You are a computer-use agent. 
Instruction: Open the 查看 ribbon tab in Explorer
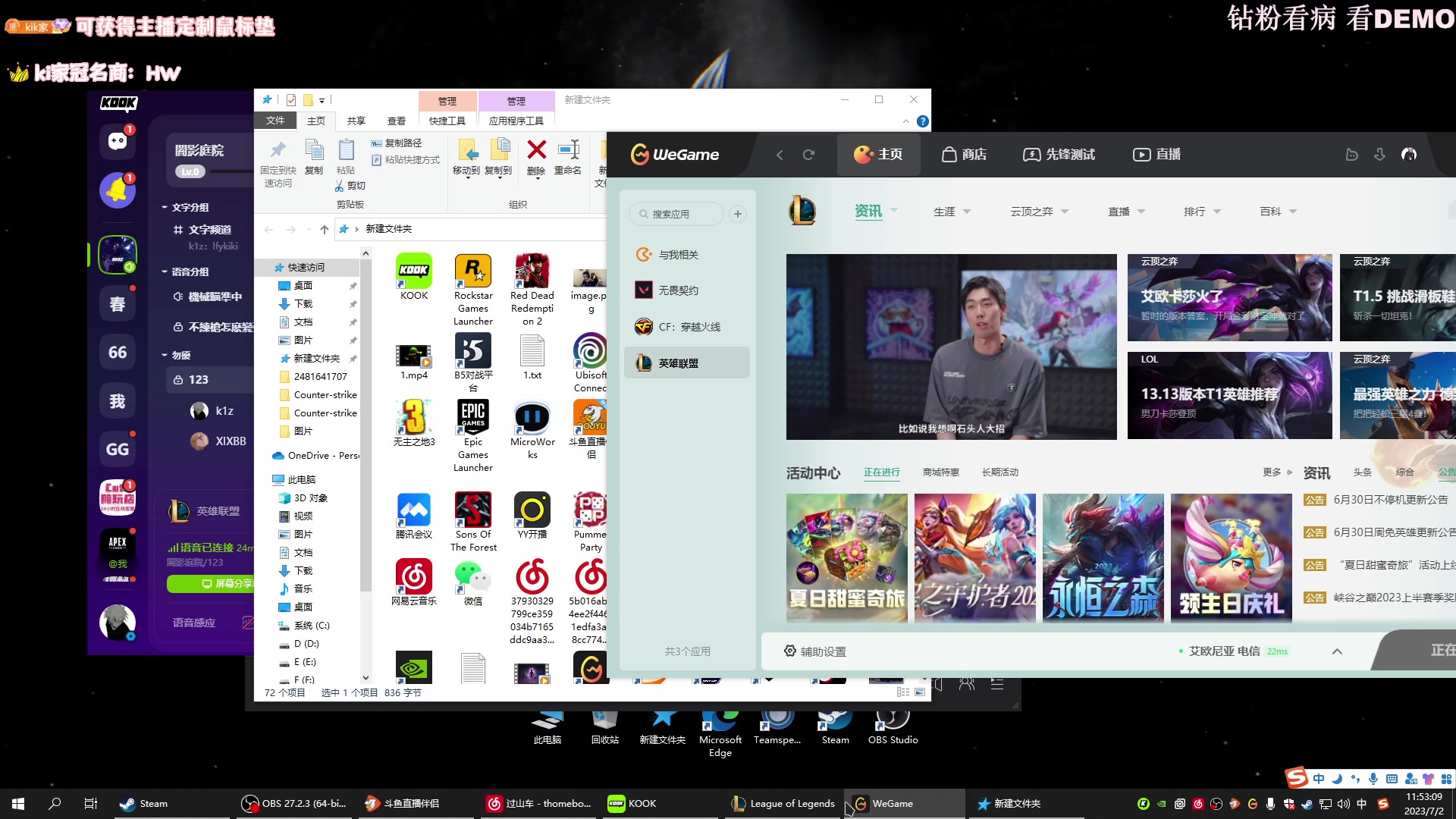[x=396, y=121]
